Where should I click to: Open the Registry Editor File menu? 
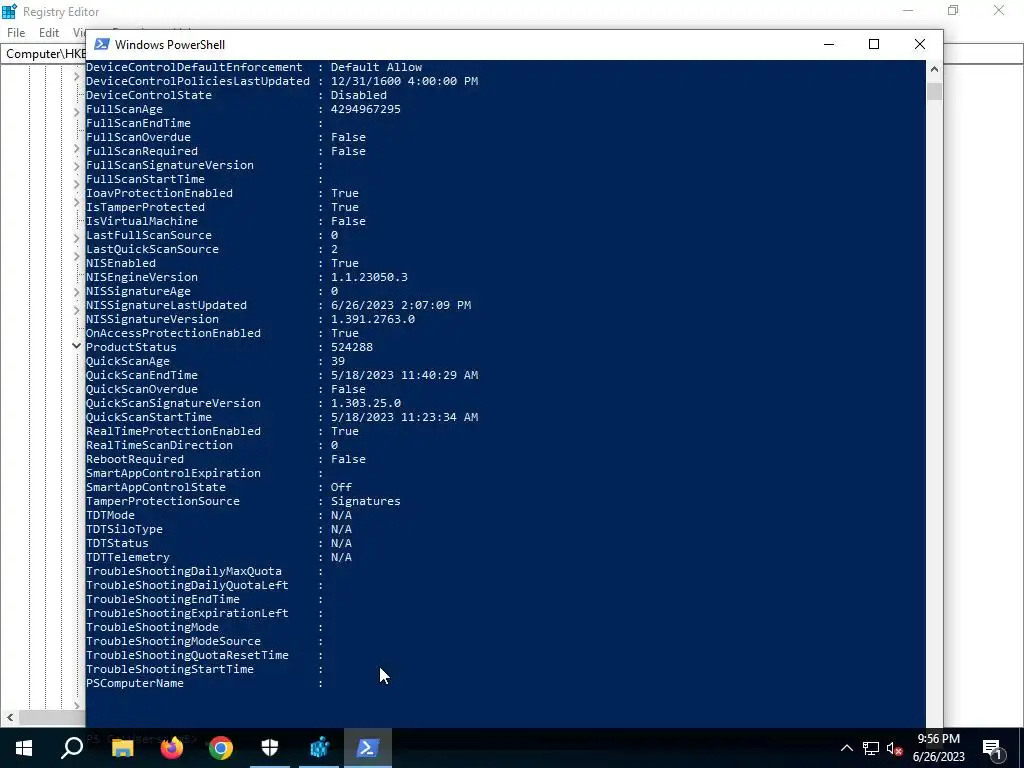pos(16,33)
